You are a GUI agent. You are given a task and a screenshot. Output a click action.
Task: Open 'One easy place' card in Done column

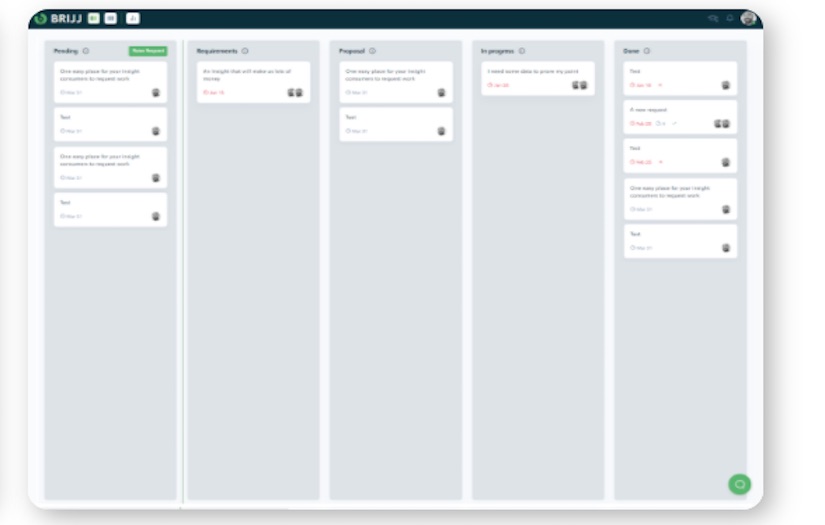coord(680,199)
